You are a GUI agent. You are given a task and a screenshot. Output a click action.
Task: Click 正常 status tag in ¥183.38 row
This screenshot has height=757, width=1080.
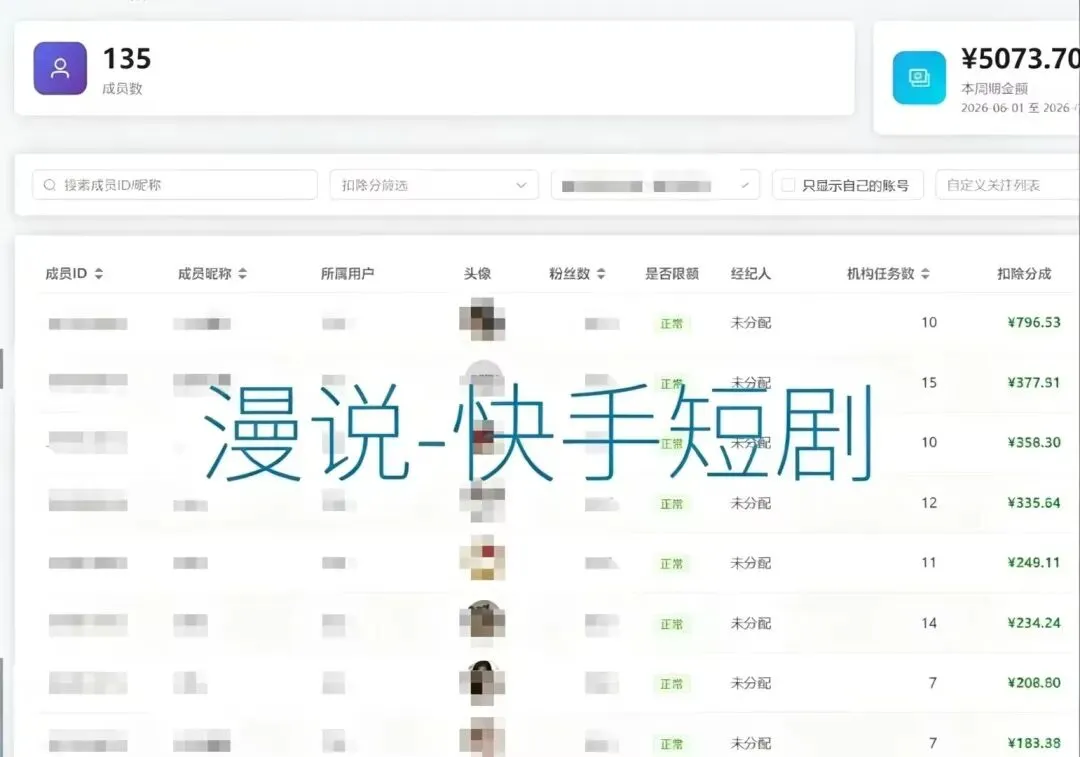coord(672,744)
